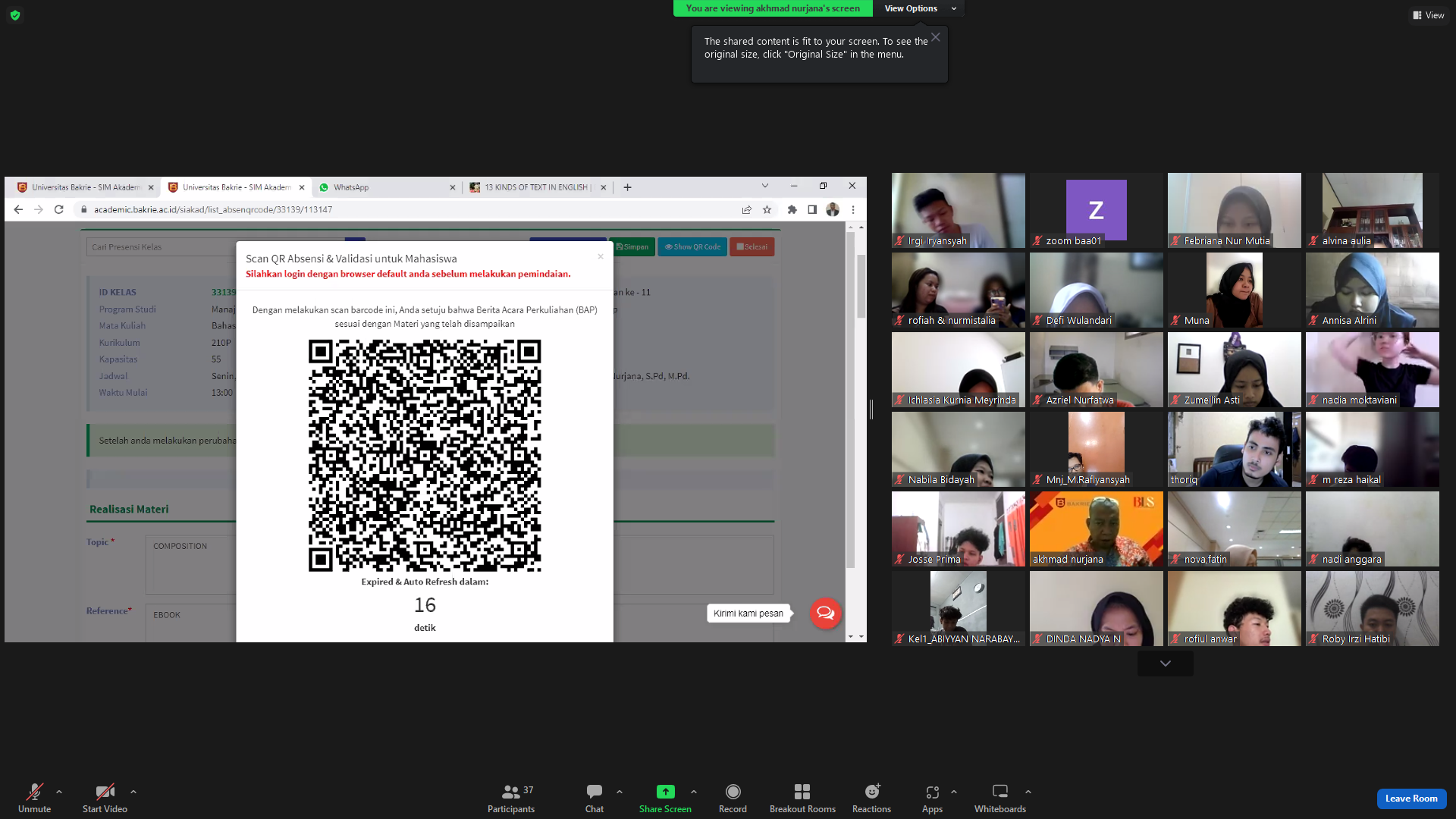
Task: Open the browser tab search dropdown
Action: [765, 186]
